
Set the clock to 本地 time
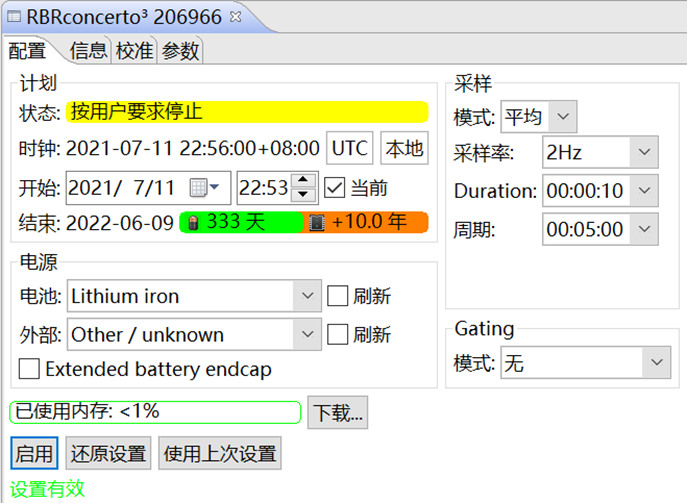[x=404, y=148]
